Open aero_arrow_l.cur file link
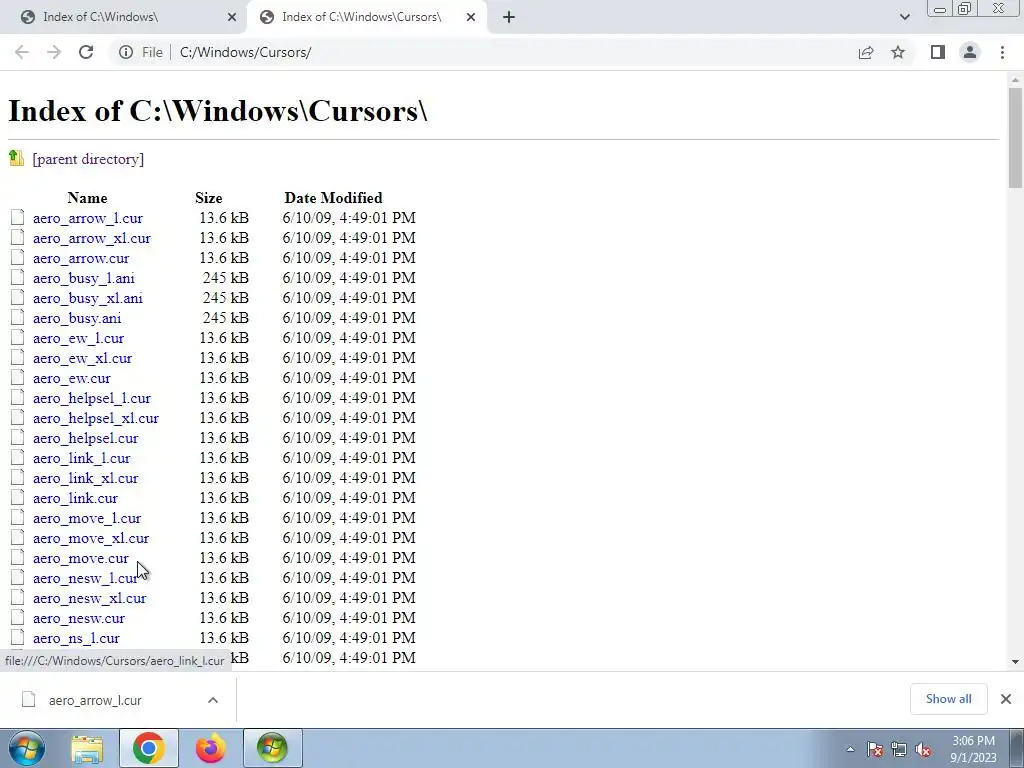 click(x=88, y=218)
